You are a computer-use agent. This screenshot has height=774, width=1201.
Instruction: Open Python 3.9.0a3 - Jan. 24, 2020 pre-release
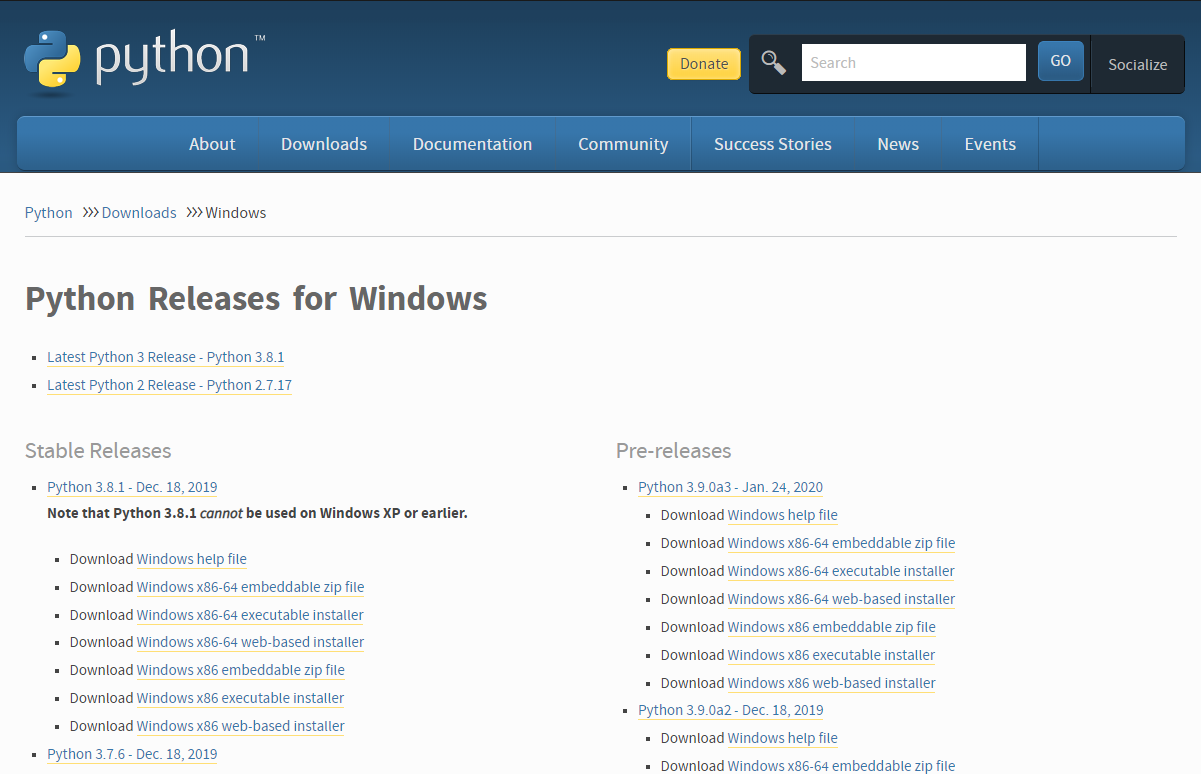[731, 487]
